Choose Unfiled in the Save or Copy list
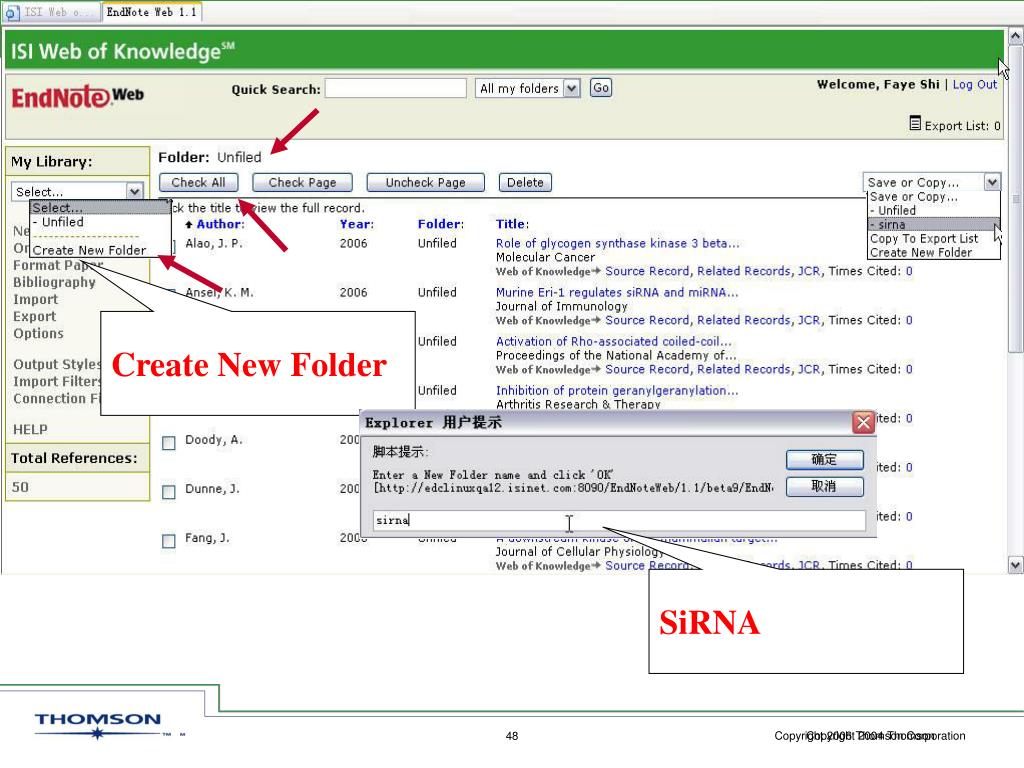The height and width of the screenshot is (768, 1024). tap(933, 210)
